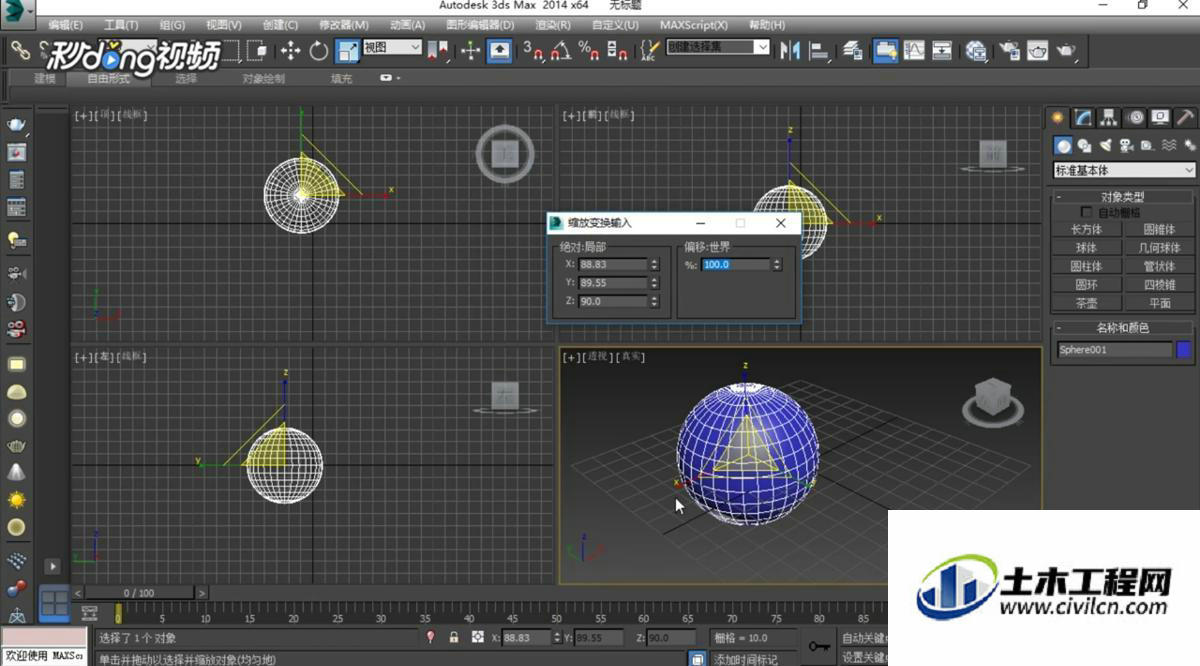This screenshot has height=666, width=1200.
Task: Select the Rotate tool in main toolbar
Action: 319,50
